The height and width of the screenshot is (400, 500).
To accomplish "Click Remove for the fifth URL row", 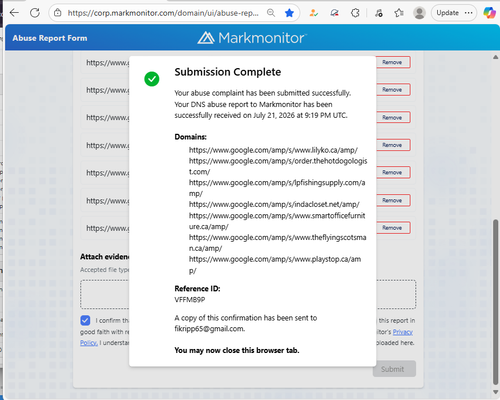I will point(392,172).
